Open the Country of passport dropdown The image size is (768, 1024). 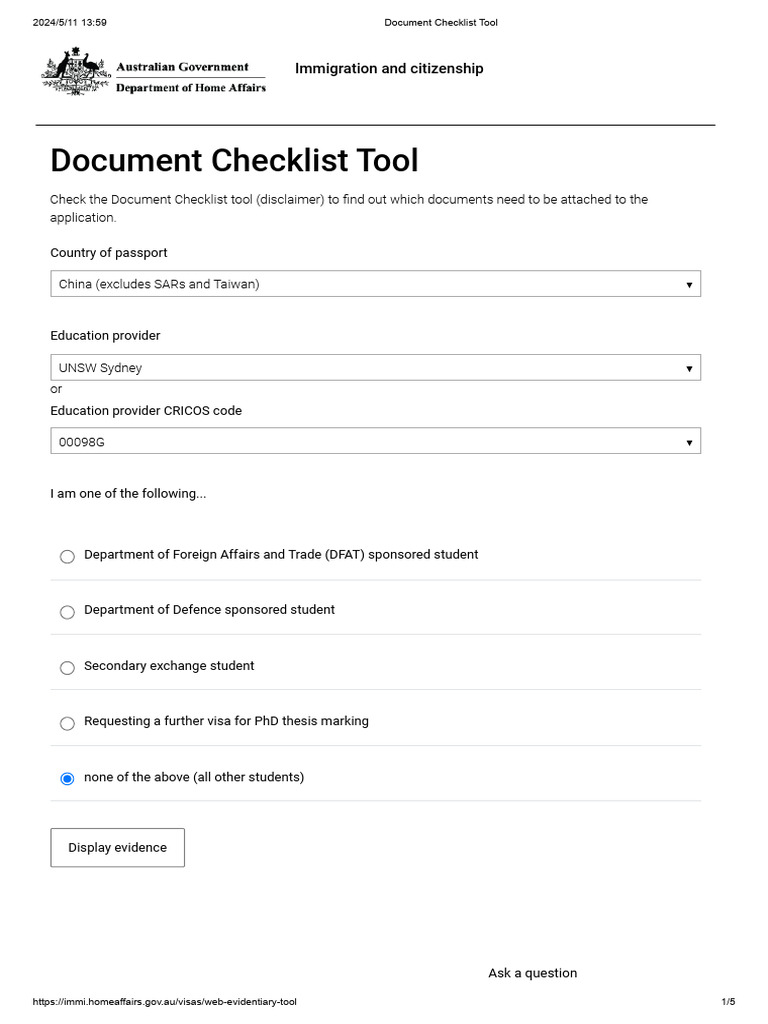[x=375, y=284]
